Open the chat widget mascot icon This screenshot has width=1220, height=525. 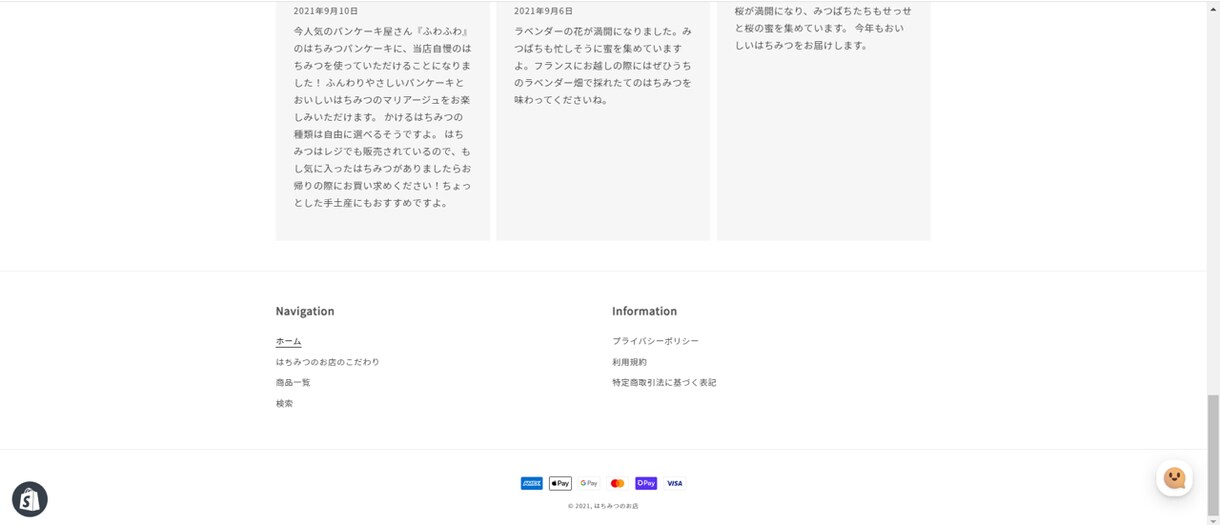1174,478
